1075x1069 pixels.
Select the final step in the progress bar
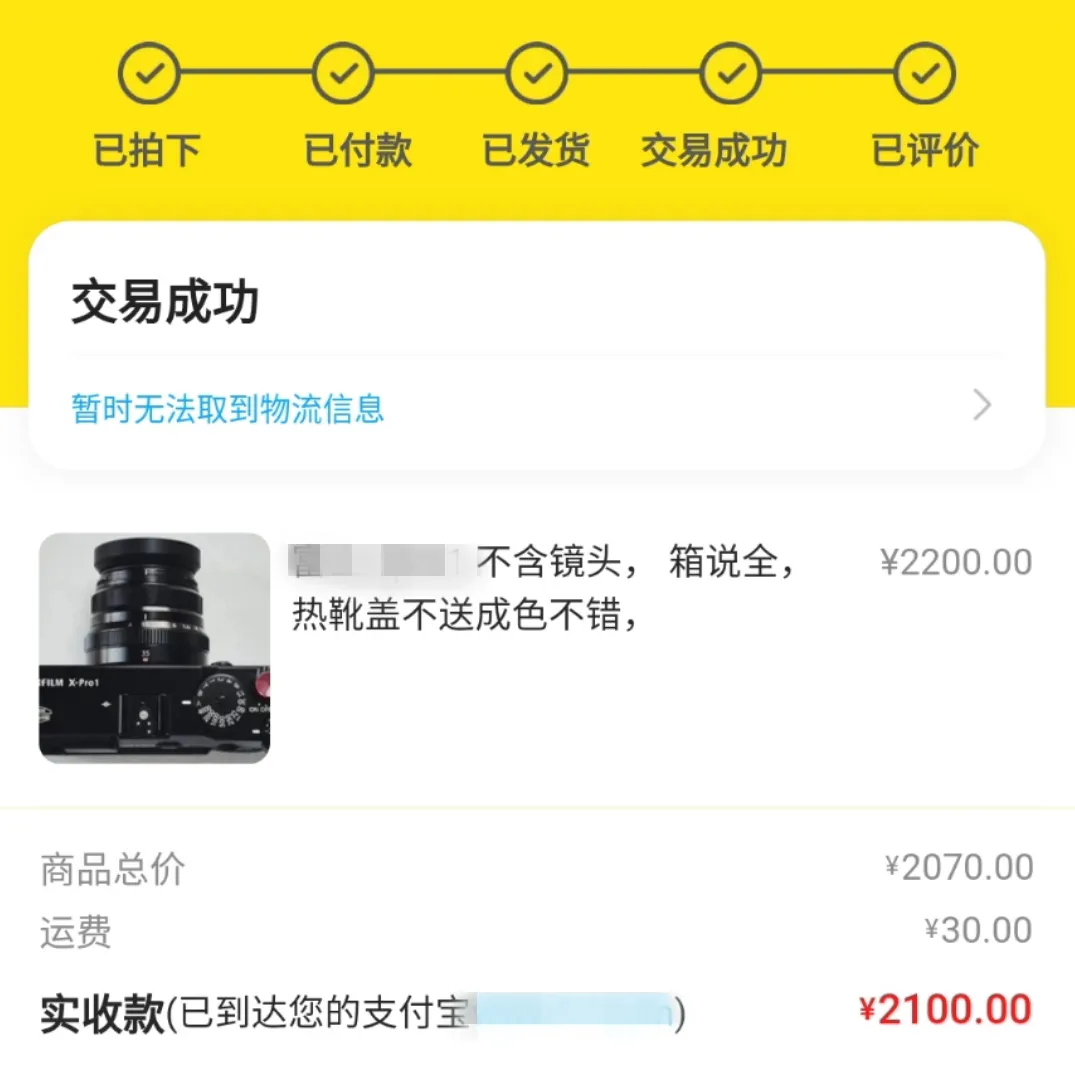pos(923,110)
